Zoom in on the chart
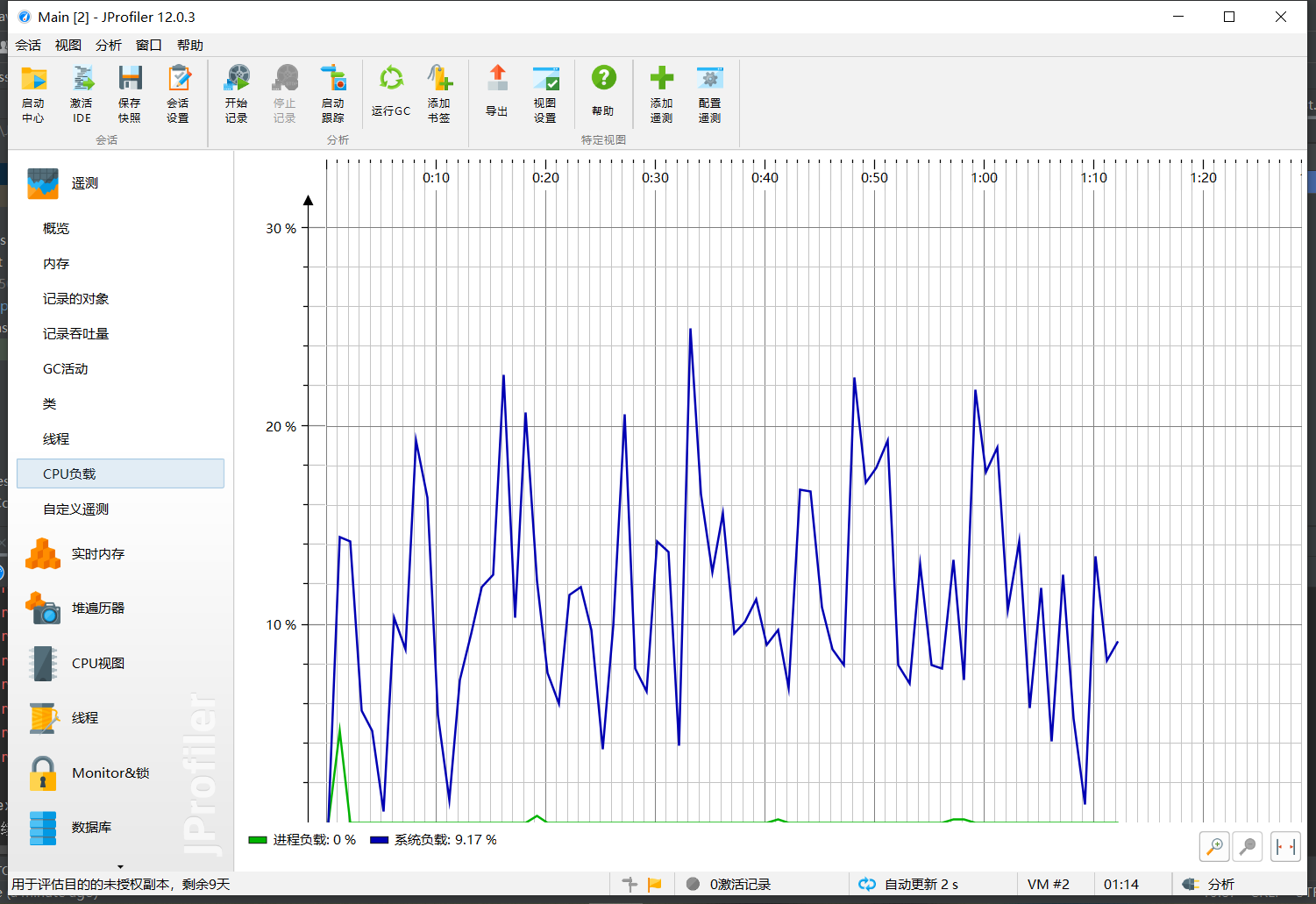 click(x=1214, y=847)
